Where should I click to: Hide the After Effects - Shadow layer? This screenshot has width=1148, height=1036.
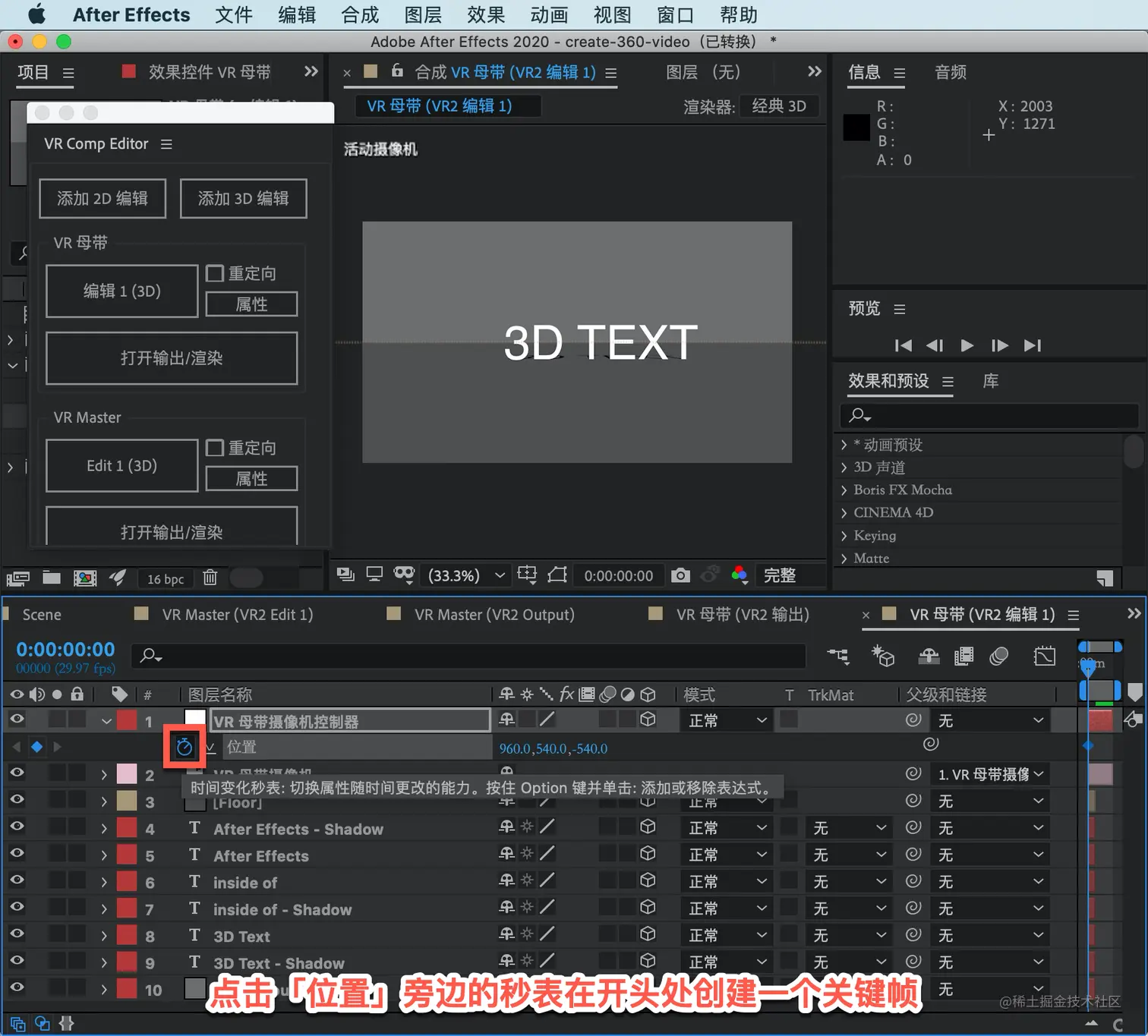[x=17, y=827]
